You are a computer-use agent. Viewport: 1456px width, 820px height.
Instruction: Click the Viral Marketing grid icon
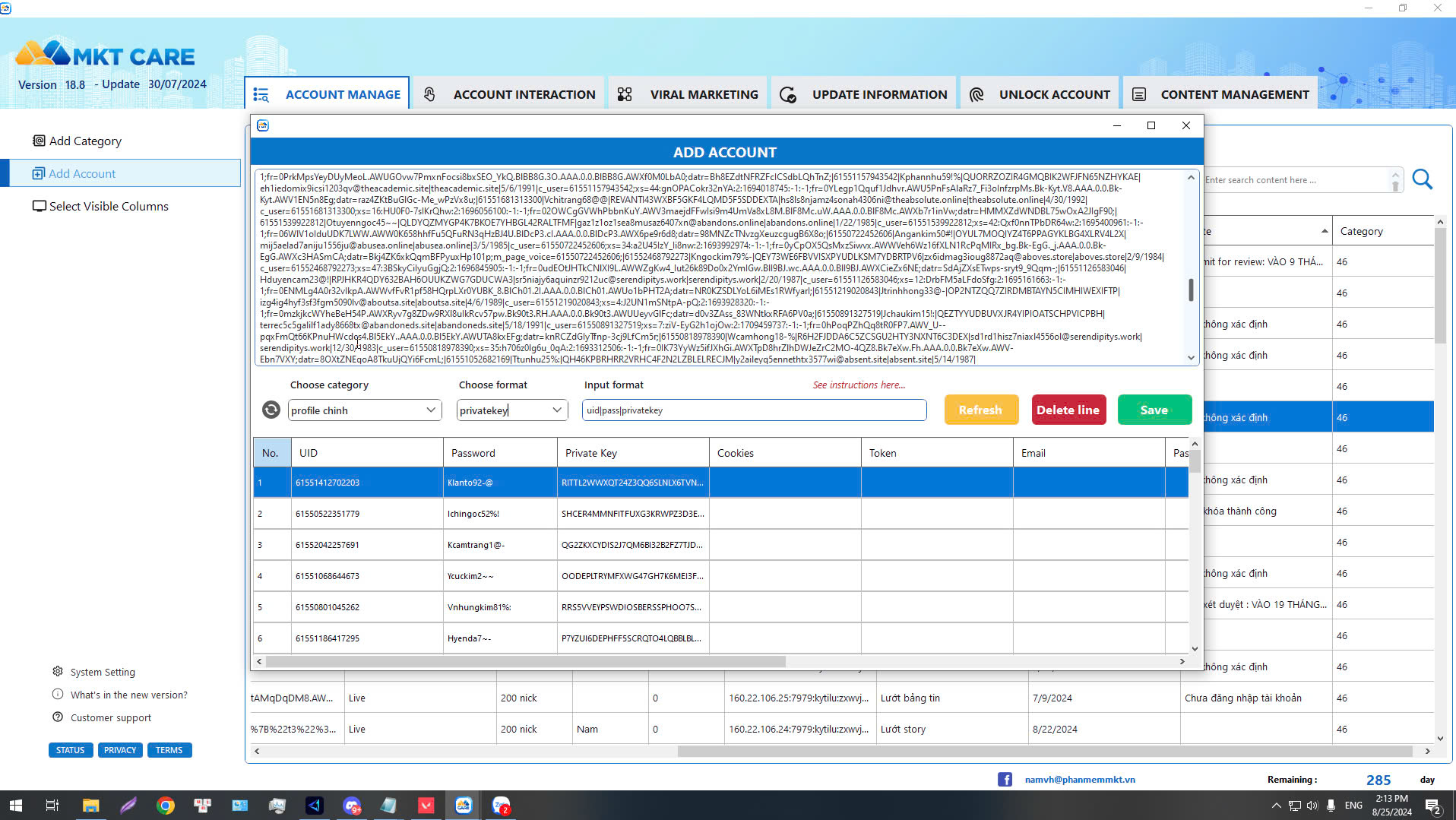[x=625, y=94]
